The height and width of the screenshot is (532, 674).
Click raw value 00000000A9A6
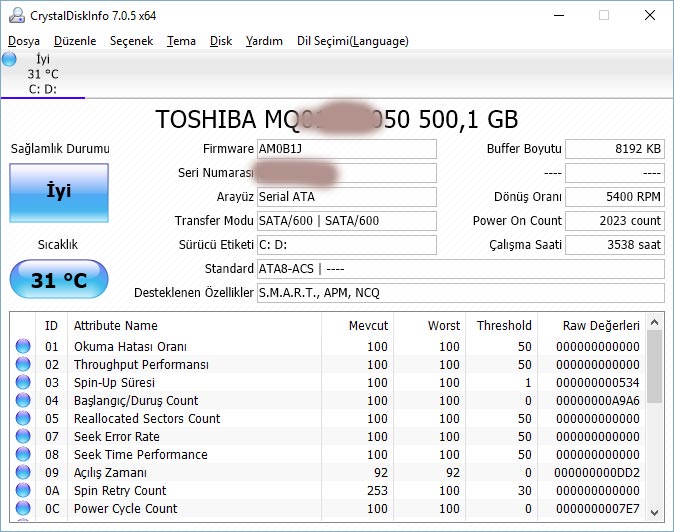597,401
